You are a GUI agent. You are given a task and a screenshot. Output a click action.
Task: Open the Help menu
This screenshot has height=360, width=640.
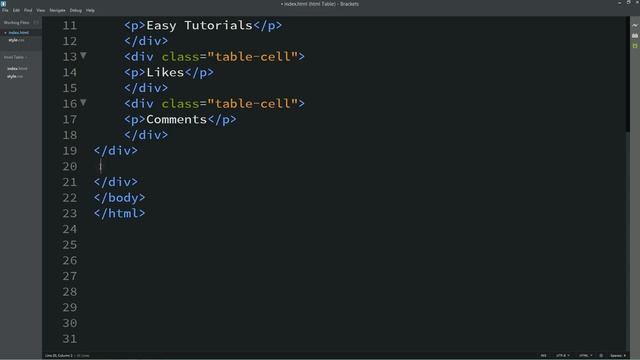[90, 11]
